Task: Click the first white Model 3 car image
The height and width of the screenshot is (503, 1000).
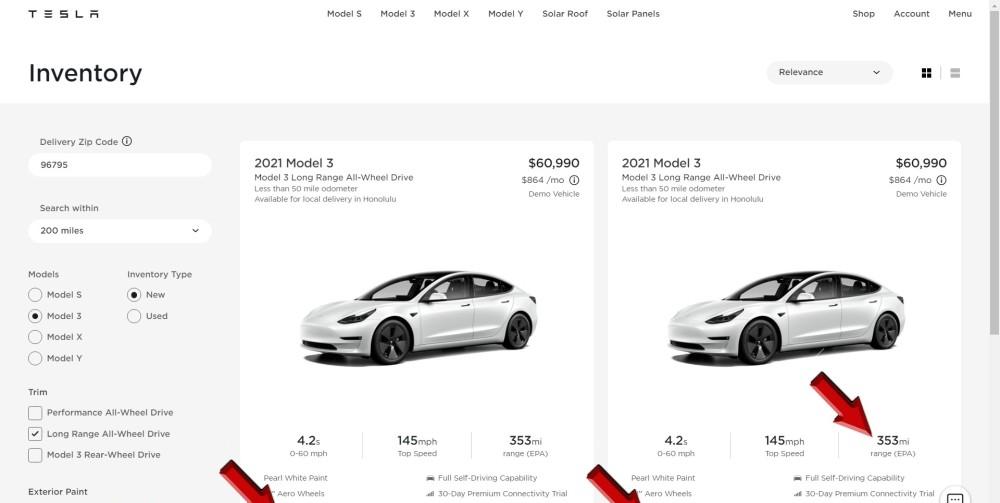Action: point(418,317)
